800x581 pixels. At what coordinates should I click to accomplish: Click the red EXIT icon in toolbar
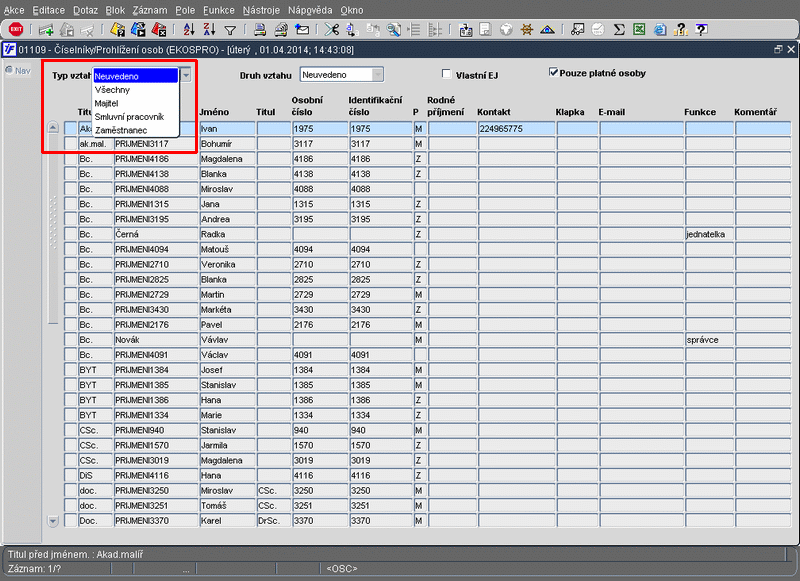[x=17, y=31]
